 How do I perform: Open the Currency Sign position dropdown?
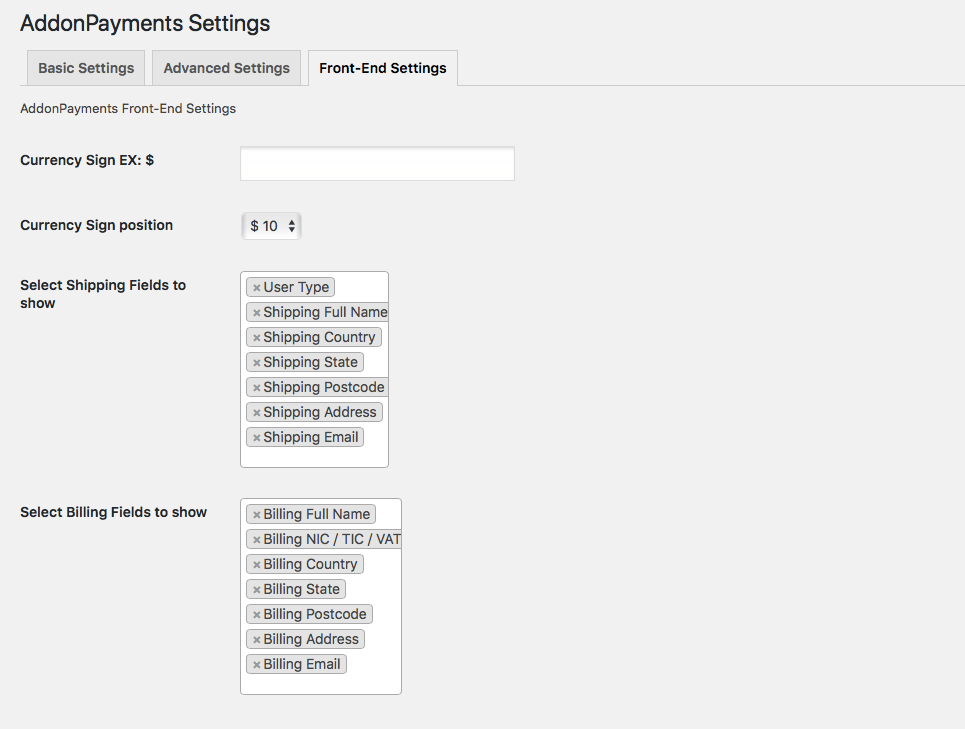[x=271, y=226]
